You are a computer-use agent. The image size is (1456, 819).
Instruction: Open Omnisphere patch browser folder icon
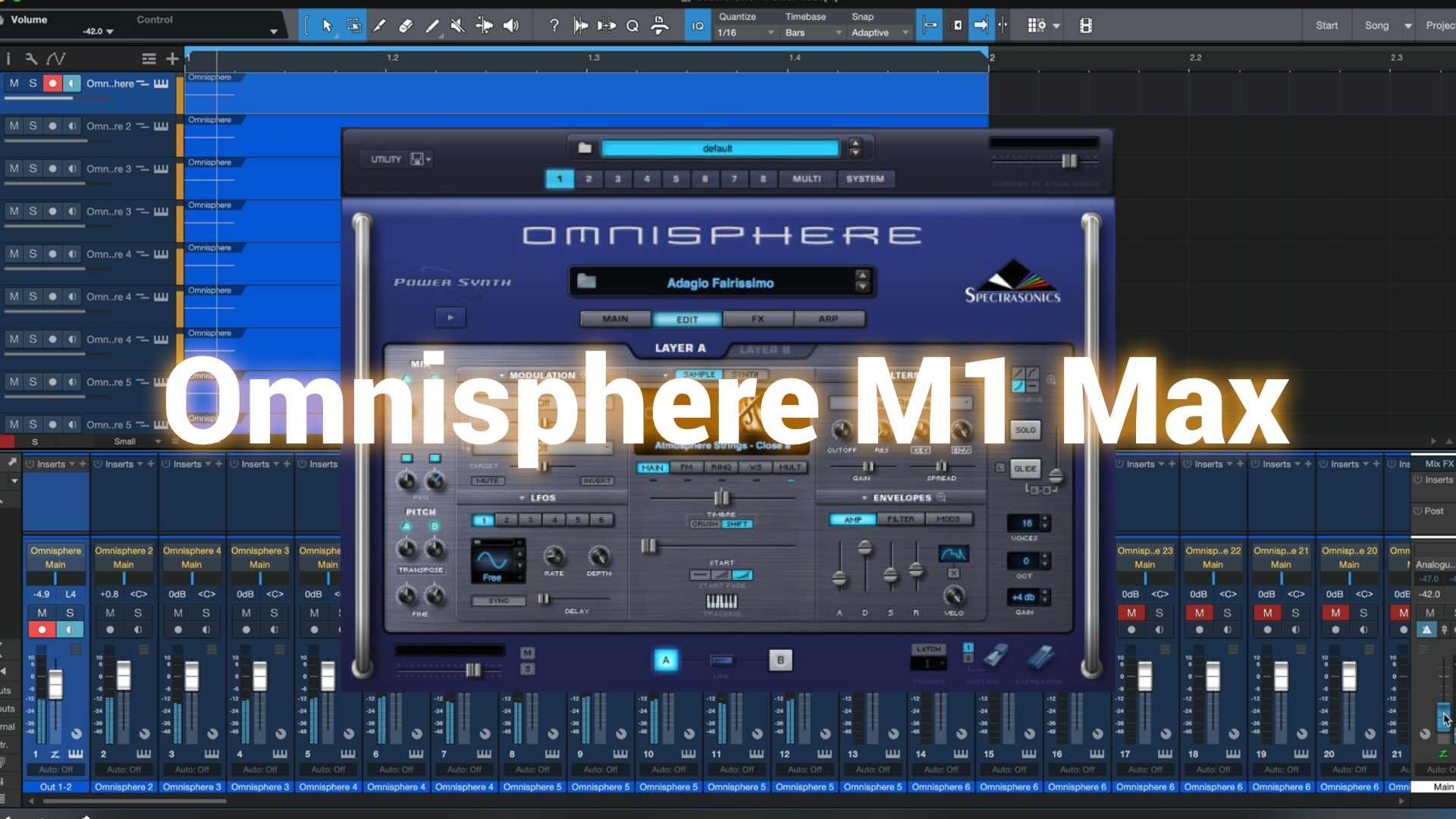click(x=586, y=282)
